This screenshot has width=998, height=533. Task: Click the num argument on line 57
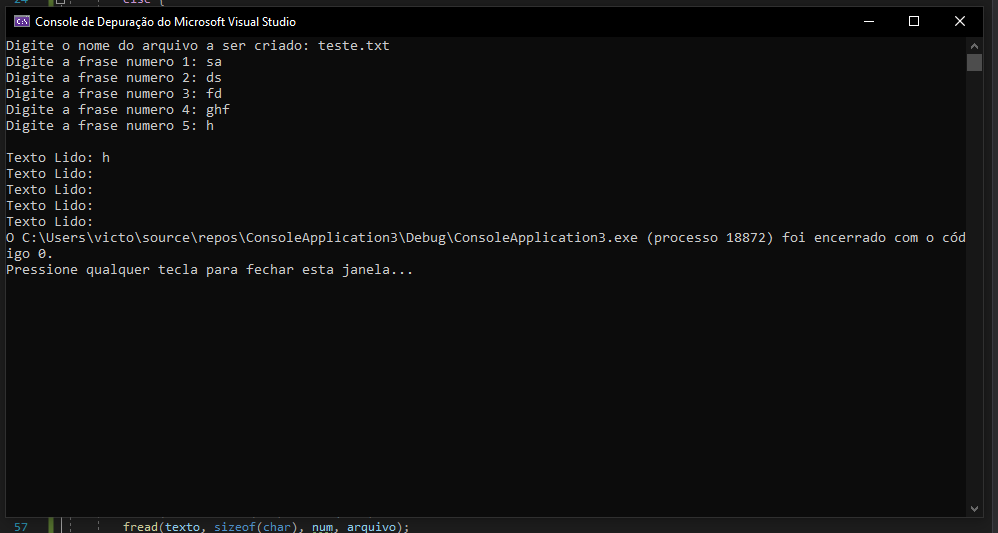(322, 527)
